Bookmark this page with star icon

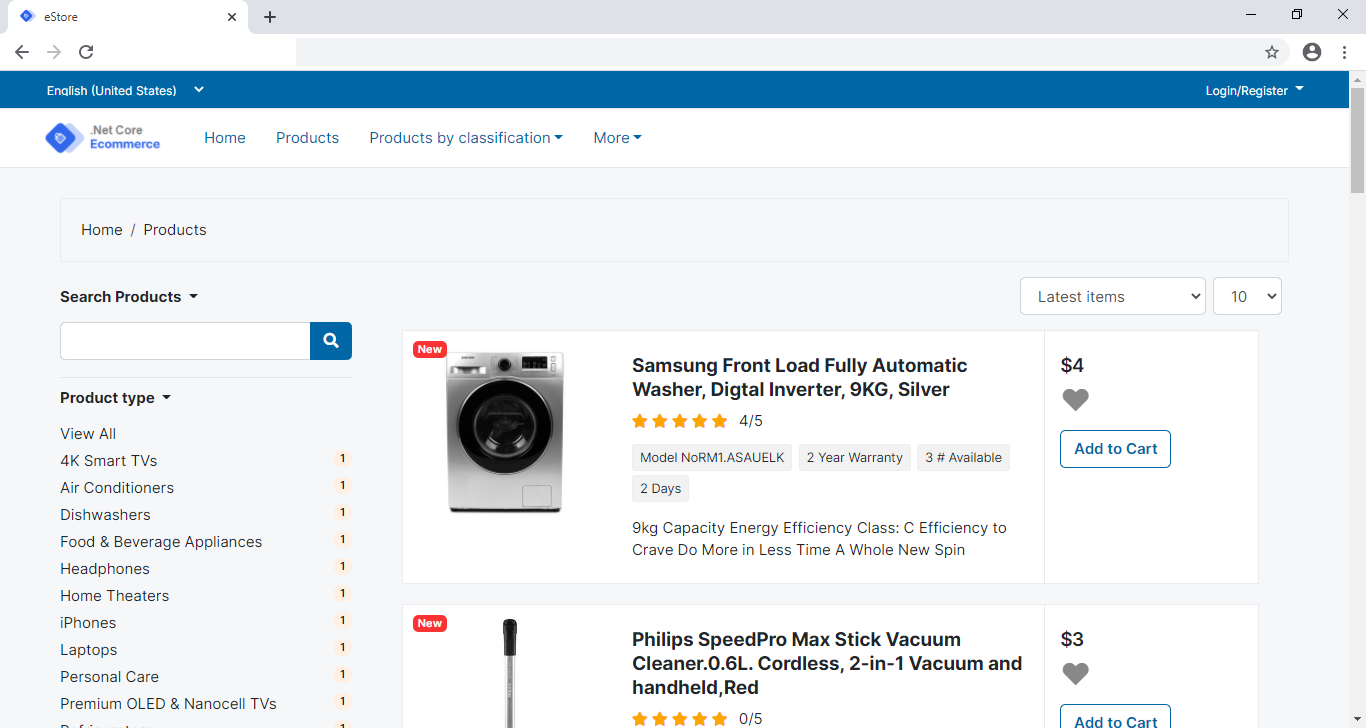(x=1272, y=52)
